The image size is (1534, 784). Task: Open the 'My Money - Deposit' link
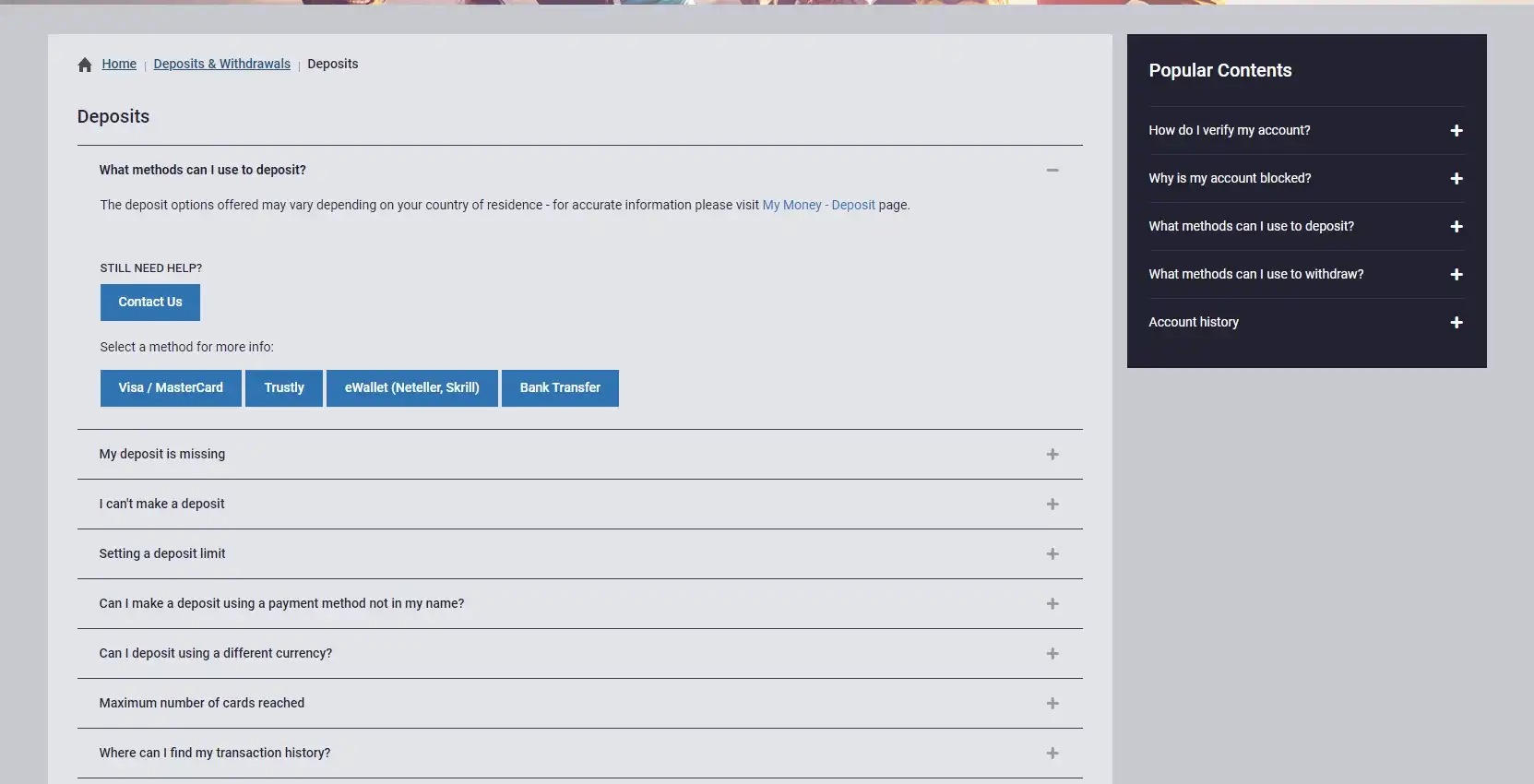coord(818,205)
